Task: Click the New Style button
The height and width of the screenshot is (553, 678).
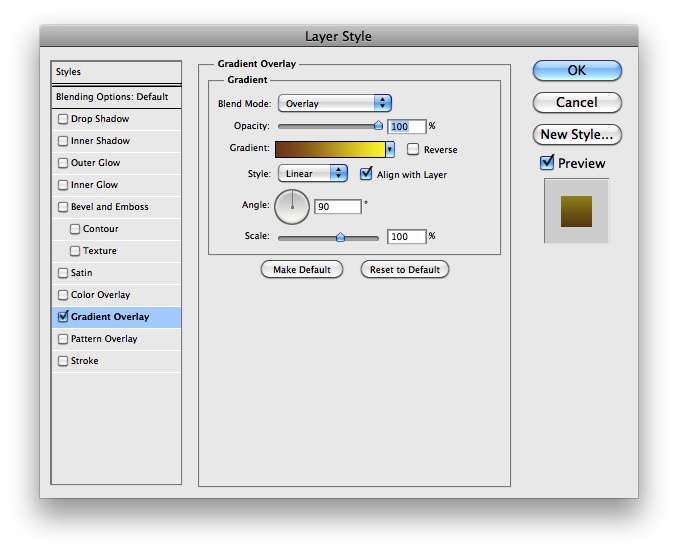Action: point(577,134)
